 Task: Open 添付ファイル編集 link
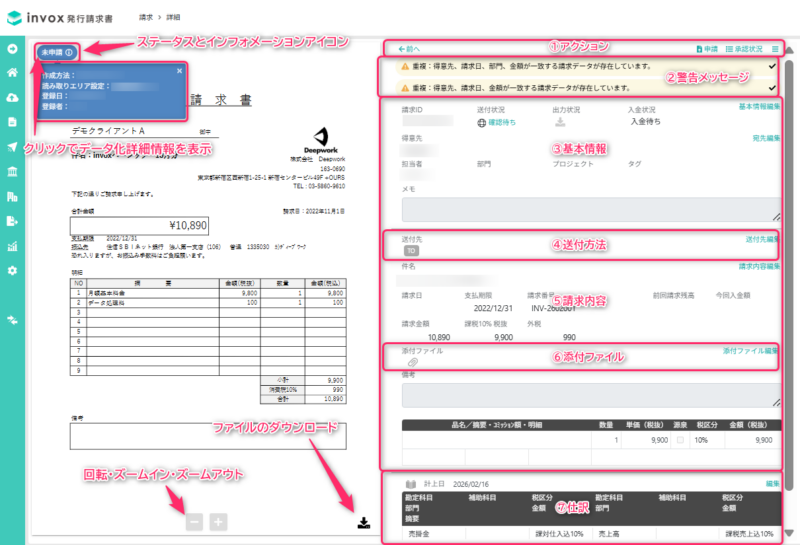(x=751, y=351)
